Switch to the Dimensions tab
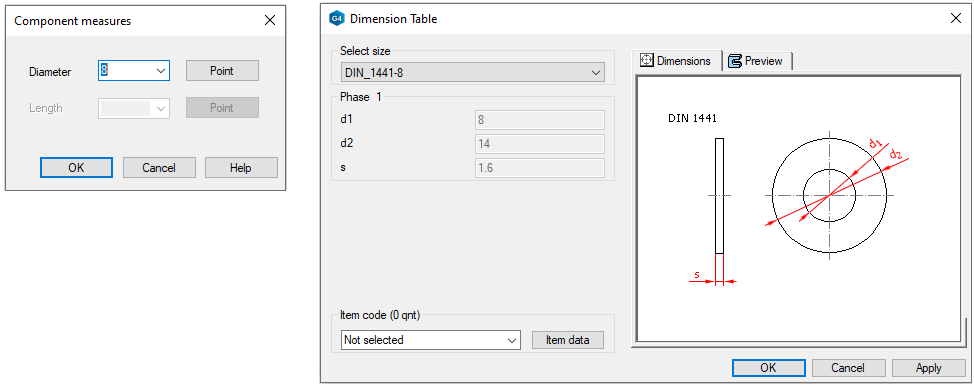 [x=676, y=60]
